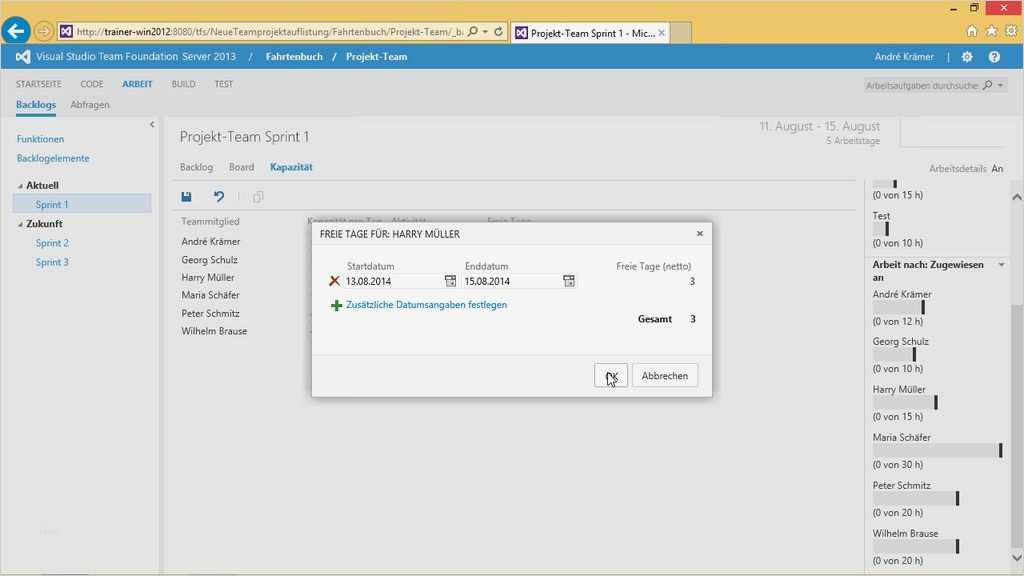Select Sprint 3 in the tree

(52, 262)
